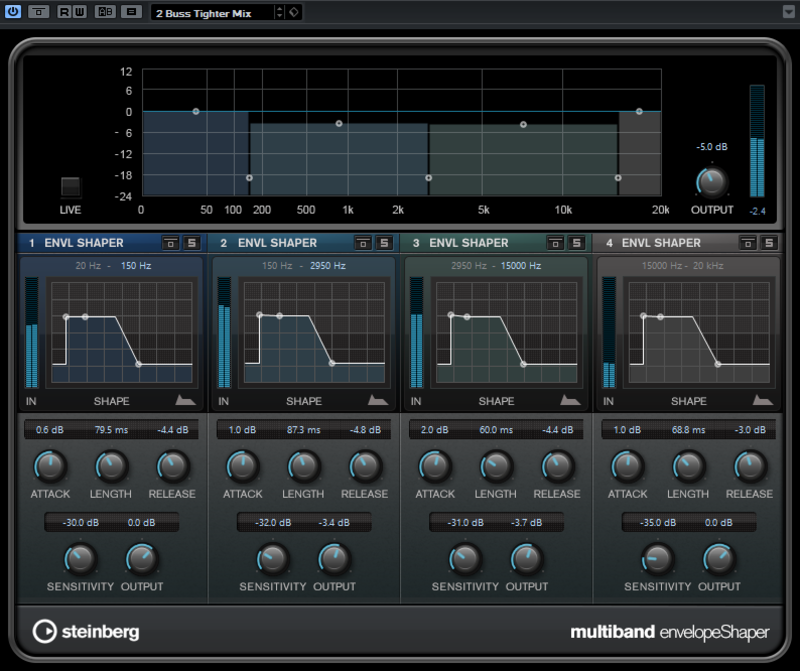Toggle the plug-in power button

point(13,11)
